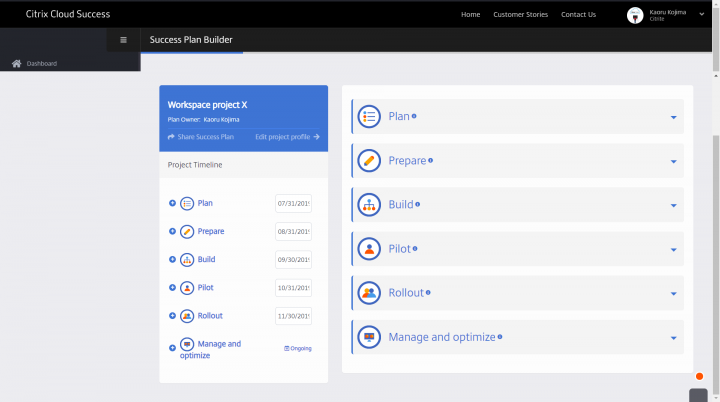Click plus icon beside Plan in timeline
Viewport: 720px width, 402px height.
172,203
